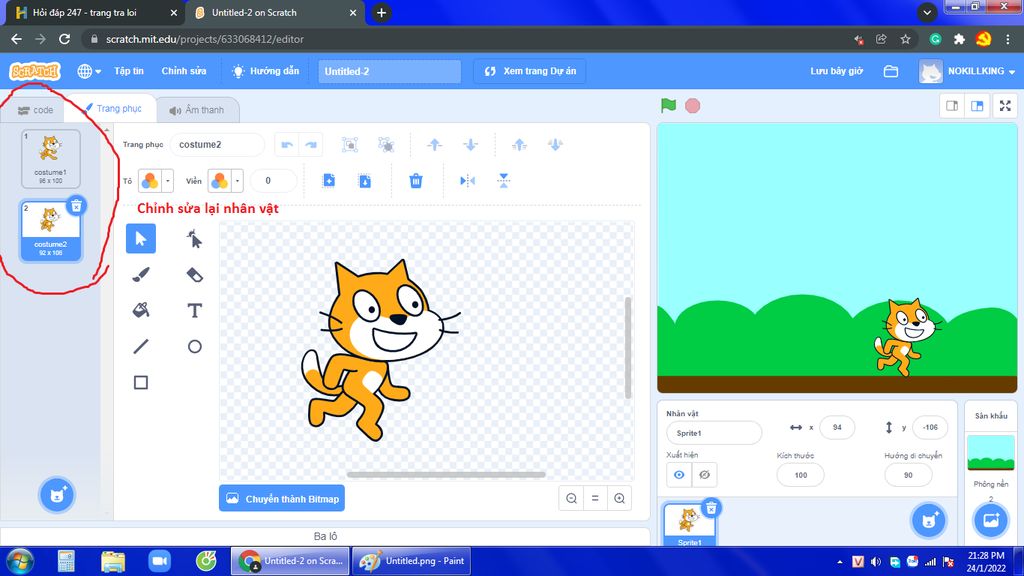Click the green flag to run project
The image size is (1024, 576).
[x=668, y=106]
